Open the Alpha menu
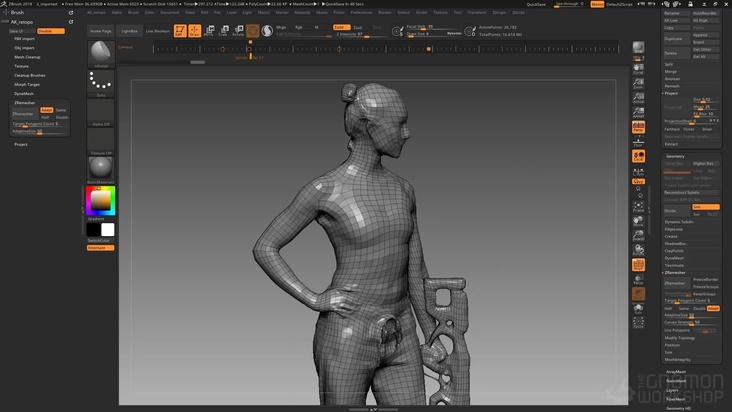Screen dimensions: 732x412 point(117,13)
